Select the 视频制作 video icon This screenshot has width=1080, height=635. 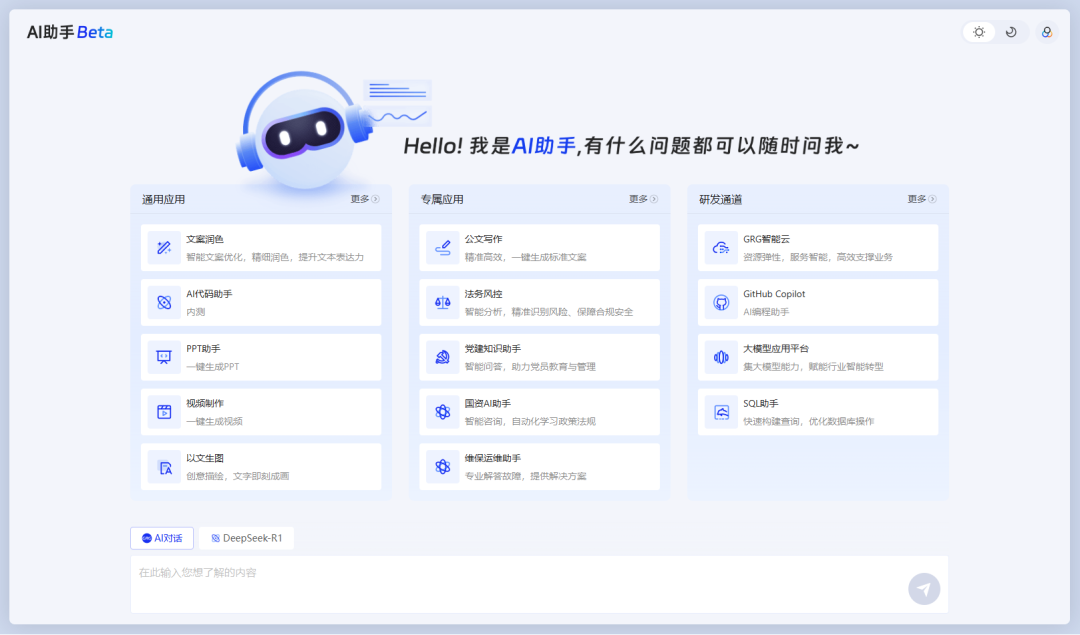point(164,411)
